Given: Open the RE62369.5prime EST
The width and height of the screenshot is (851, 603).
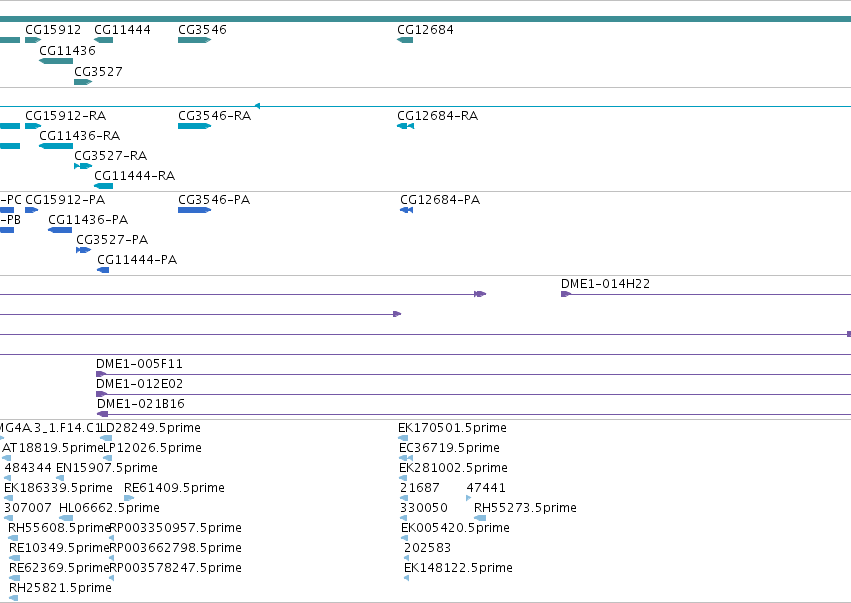Looking at the screenshot, I should coord(15,579).
